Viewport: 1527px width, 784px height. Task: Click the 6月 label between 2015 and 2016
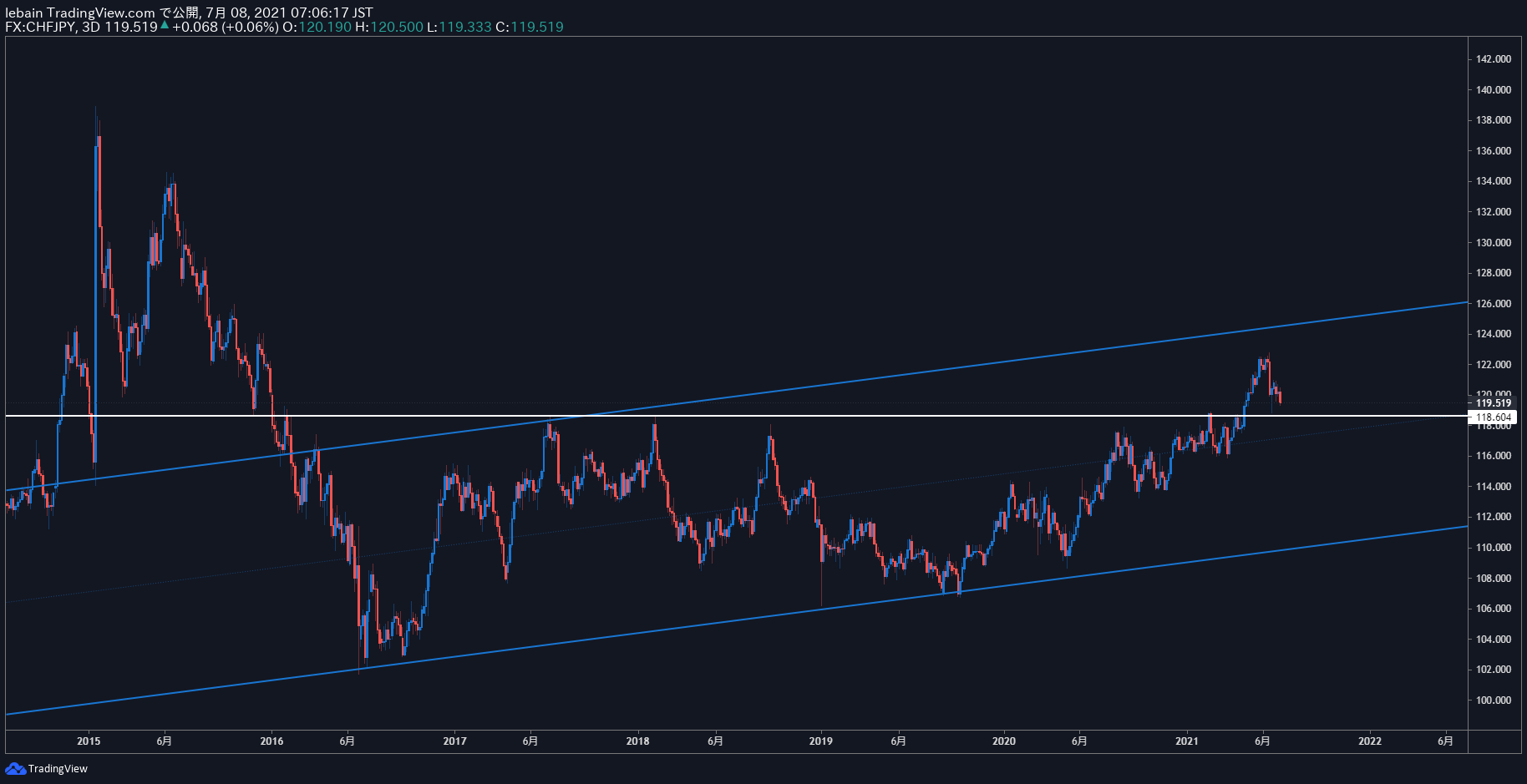165,741
